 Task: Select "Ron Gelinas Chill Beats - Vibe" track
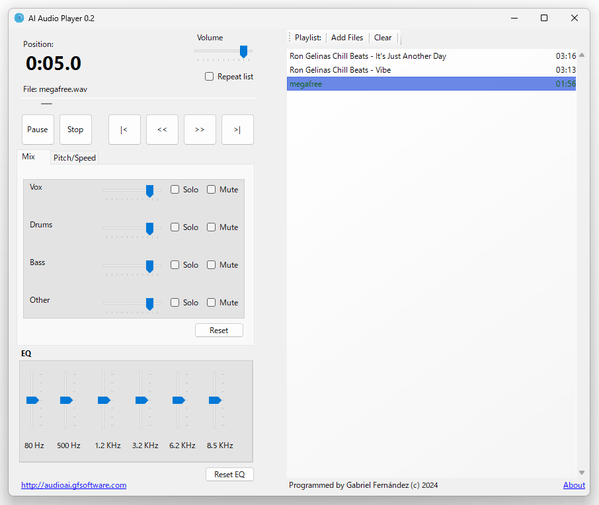point(431,70)
